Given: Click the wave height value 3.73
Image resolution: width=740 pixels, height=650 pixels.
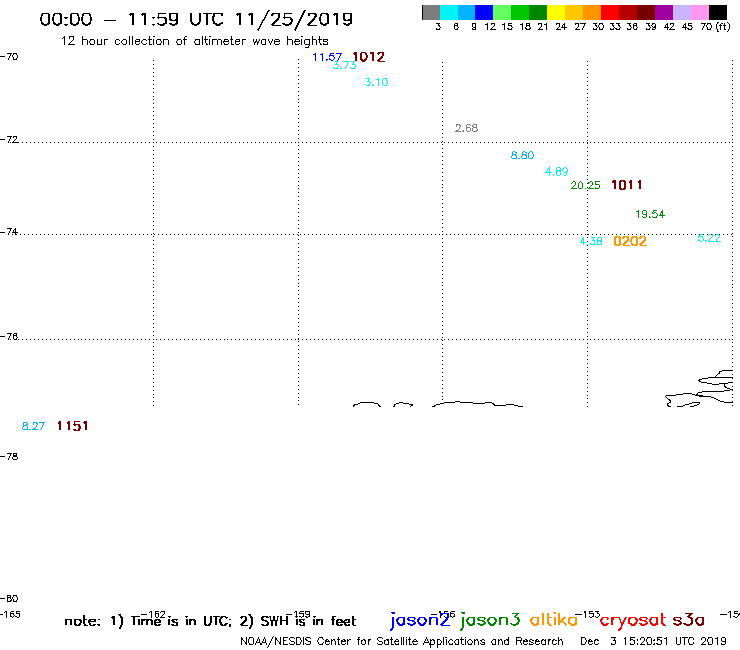Looking at the screenshot, I should 344,66.
